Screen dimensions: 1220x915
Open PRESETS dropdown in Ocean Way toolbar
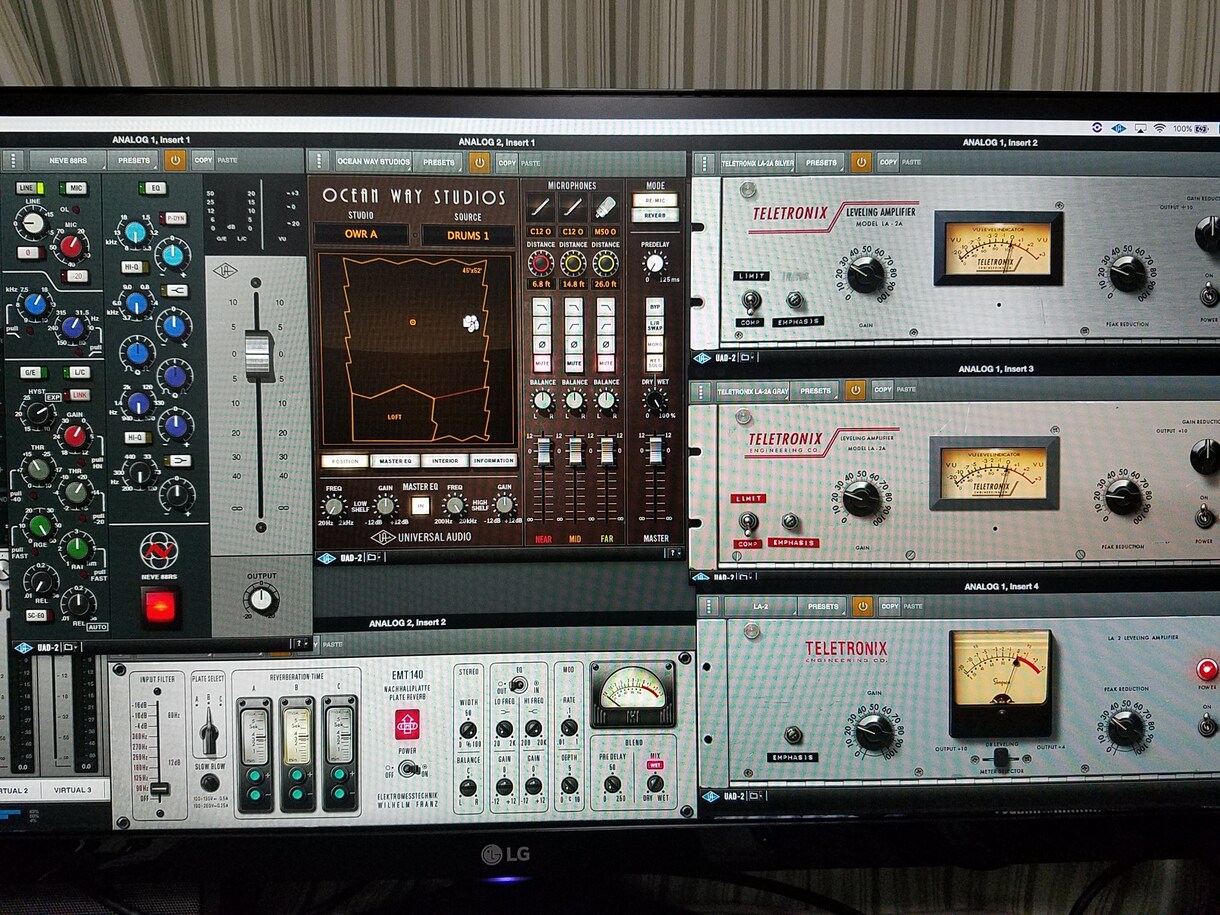coord(439,162)
